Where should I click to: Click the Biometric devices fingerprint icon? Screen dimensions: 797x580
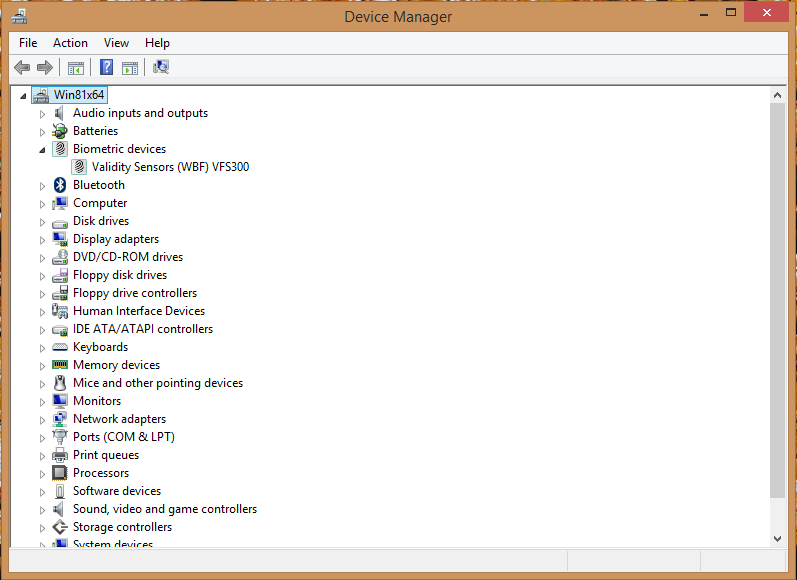tap(60, 149)
